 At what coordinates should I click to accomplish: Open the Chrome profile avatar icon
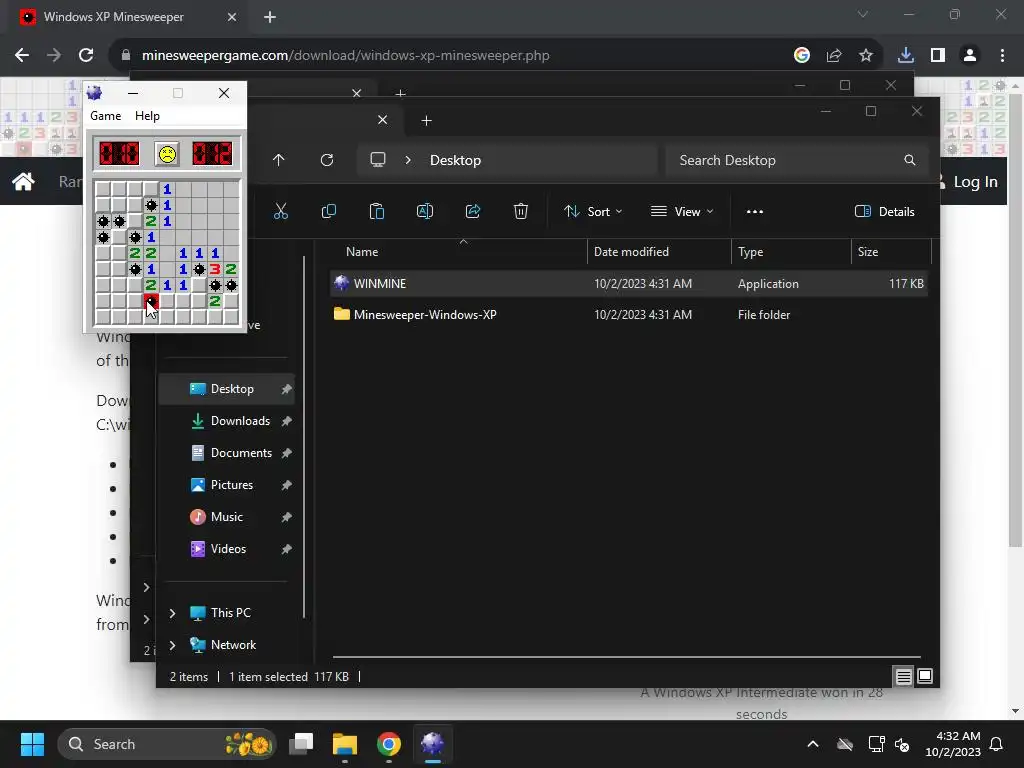[x=970, y=56]
